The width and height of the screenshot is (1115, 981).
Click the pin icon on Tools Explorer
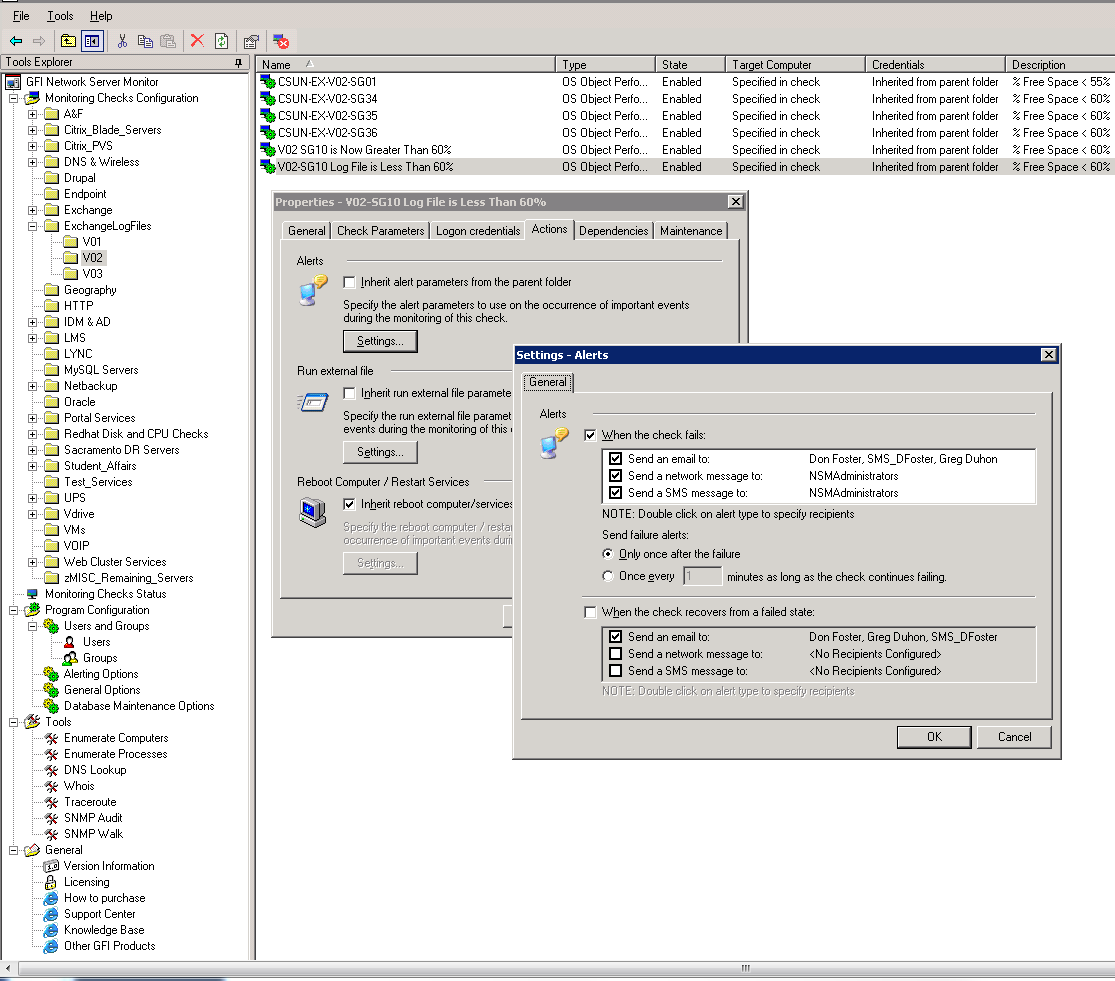[238, 63]
